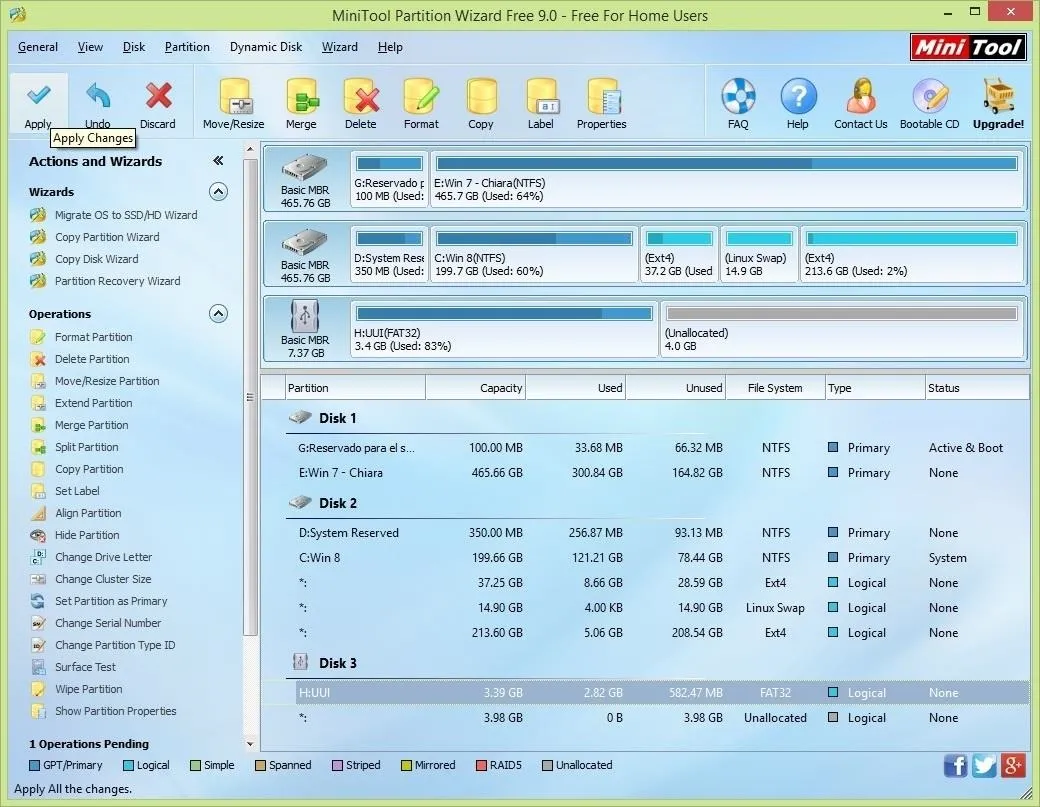Open the Dynamic Disk menu
Viewport: 1040px width, 807px height.
coord(266,47)
